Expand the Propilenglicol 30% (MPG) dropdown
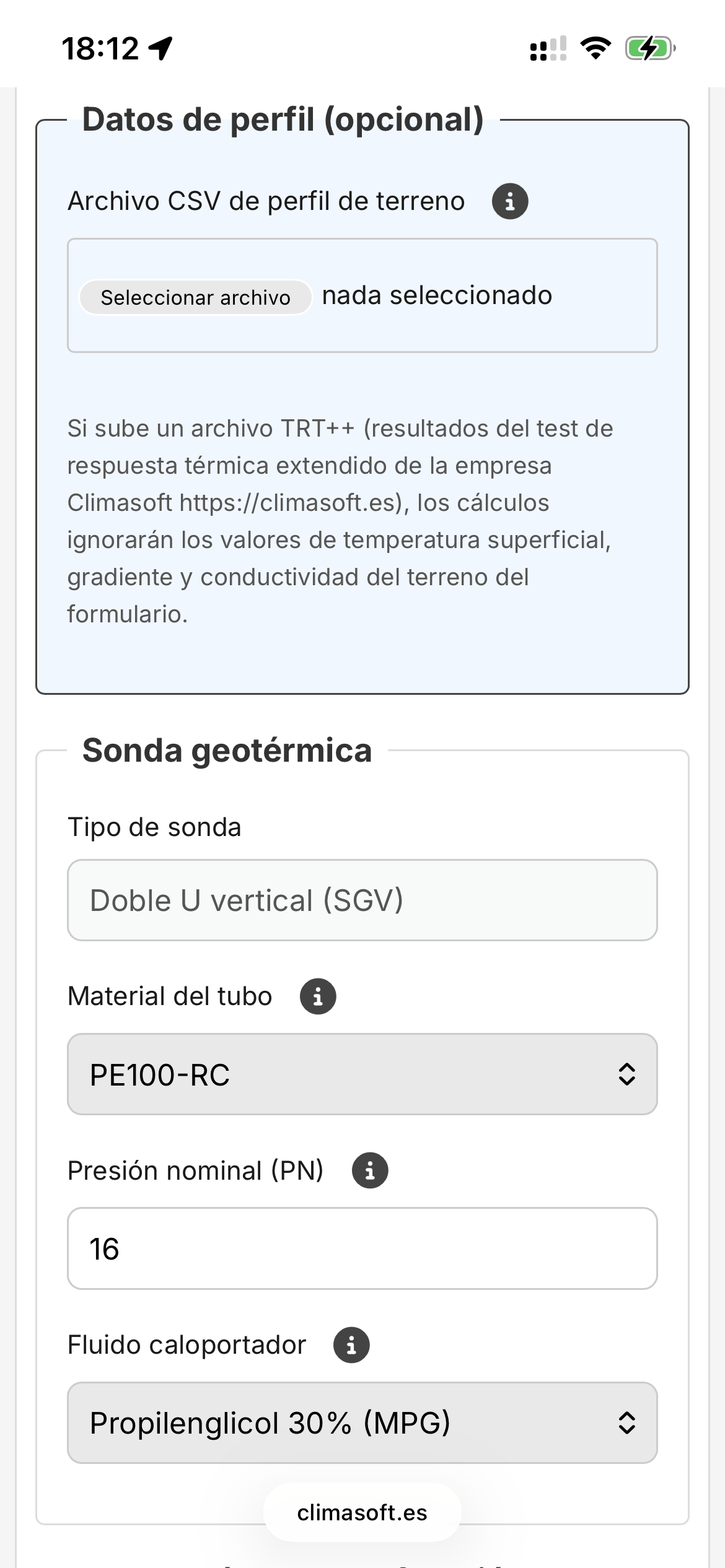Viewport: 725px width, 1568px height. (362, 1422)
